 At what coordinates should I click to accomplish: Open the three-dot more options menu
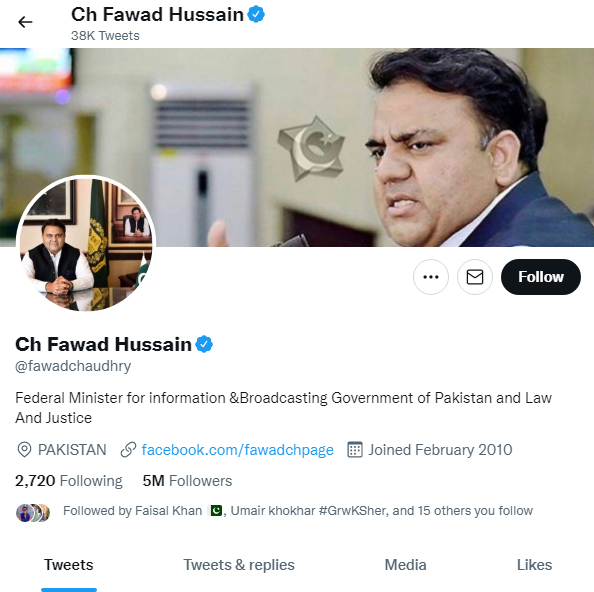(x=431, y=277)
